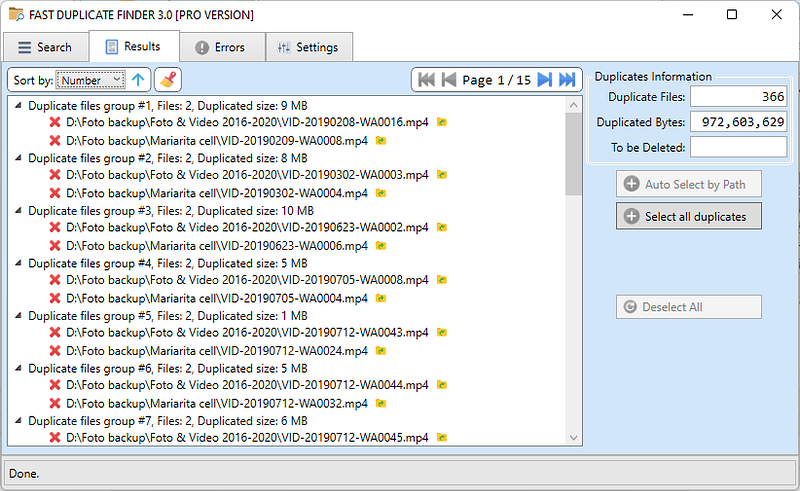The height and width of the screenshot is (491, 800).
Task: Toggle red X mark on VID-20190623-WA0002.mp4
Action: pos(55,227)
